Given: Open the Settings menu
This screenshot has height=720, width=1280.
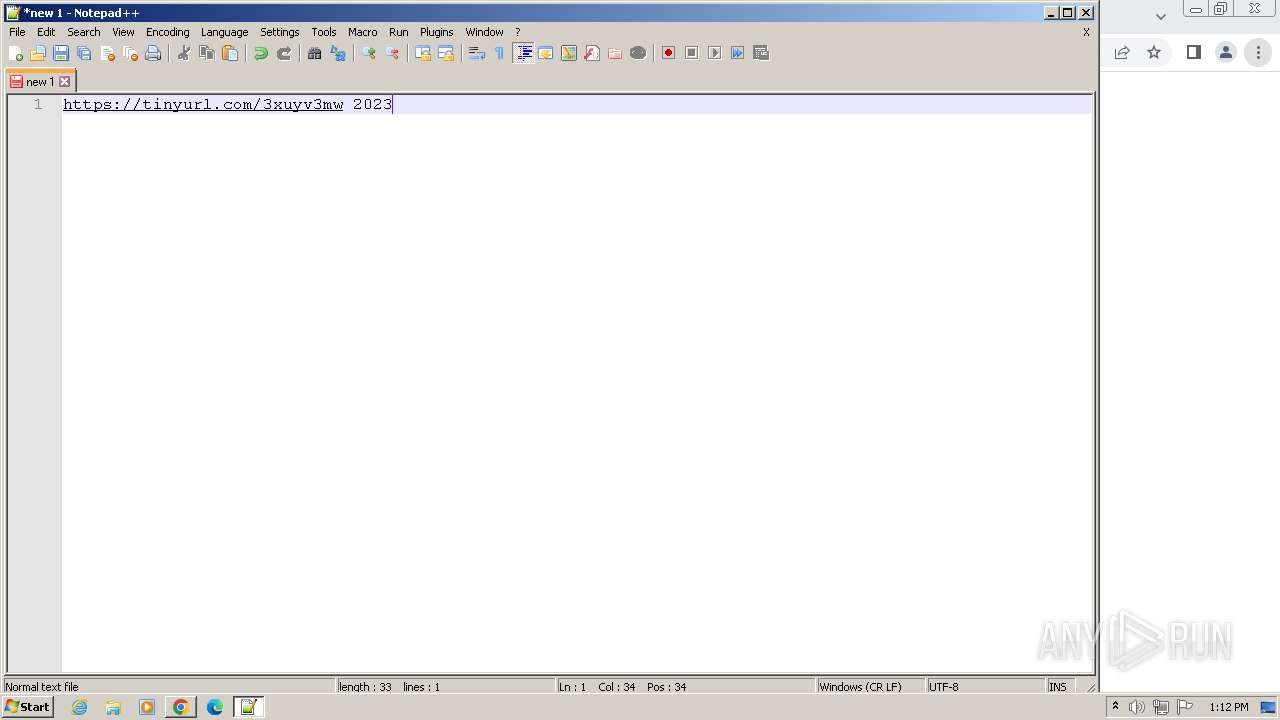Looking at the screenshot, I should (x=280, y=32).
